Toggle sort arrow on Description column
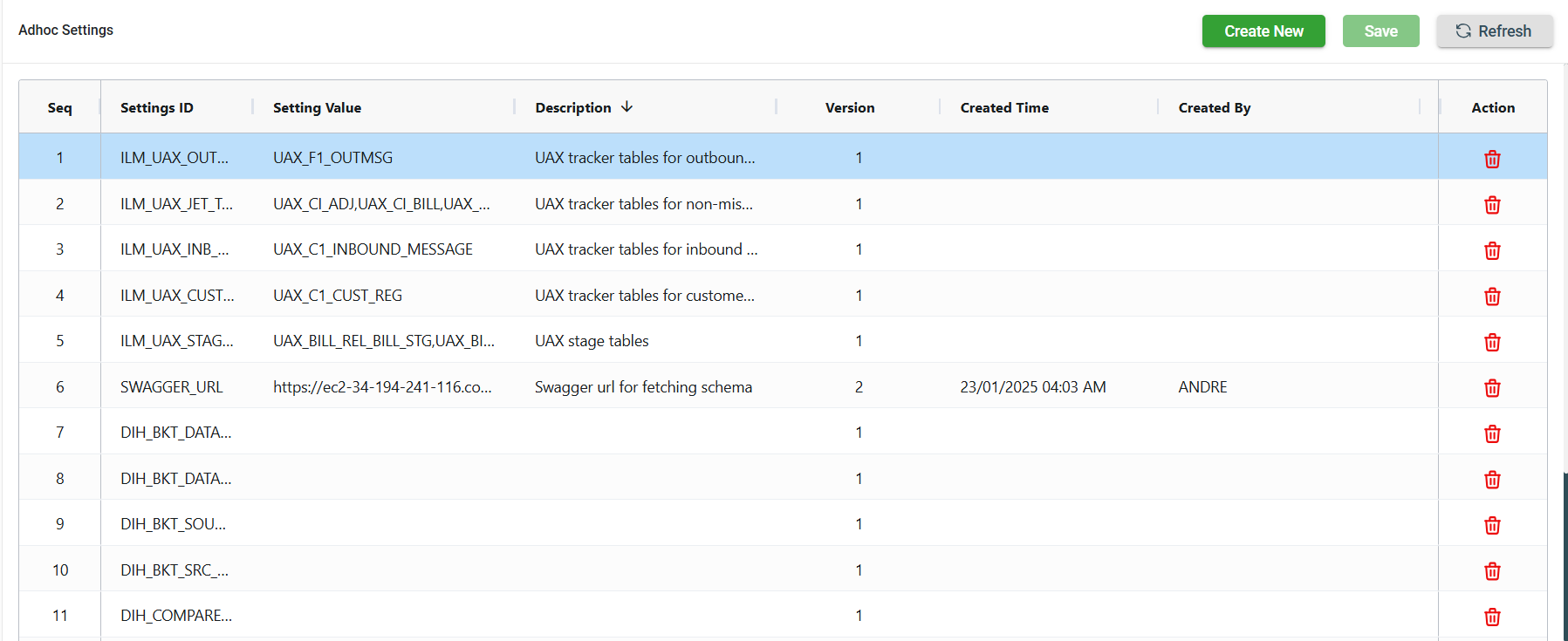Screen dimensions: 1568x641 [627, 107]
